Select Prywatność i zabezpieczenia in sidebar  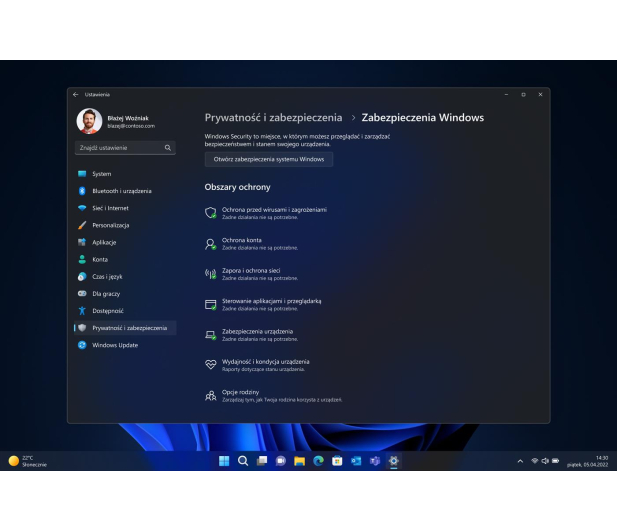coord(125,328)
